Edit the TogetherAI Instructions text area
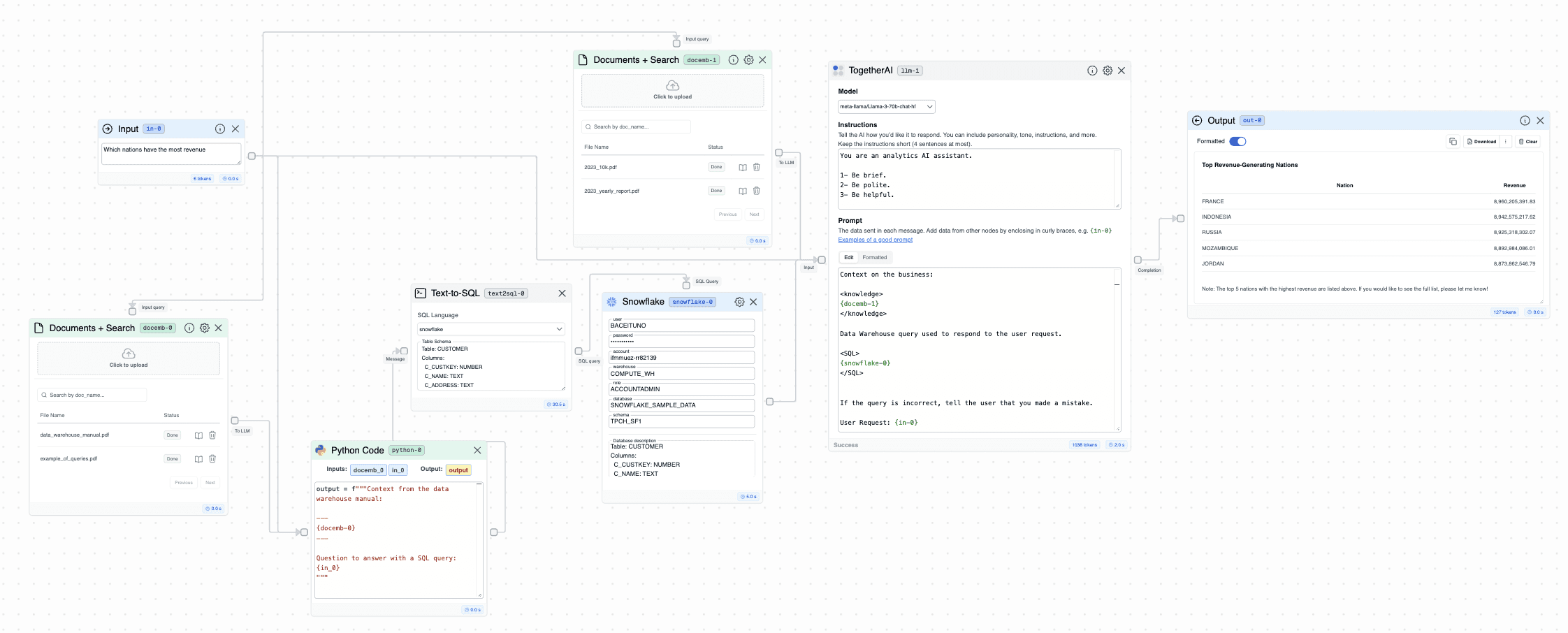Image resolution: width=1568 pixels, height=633 pixels. pyautogui.click(x=979, y=179)
